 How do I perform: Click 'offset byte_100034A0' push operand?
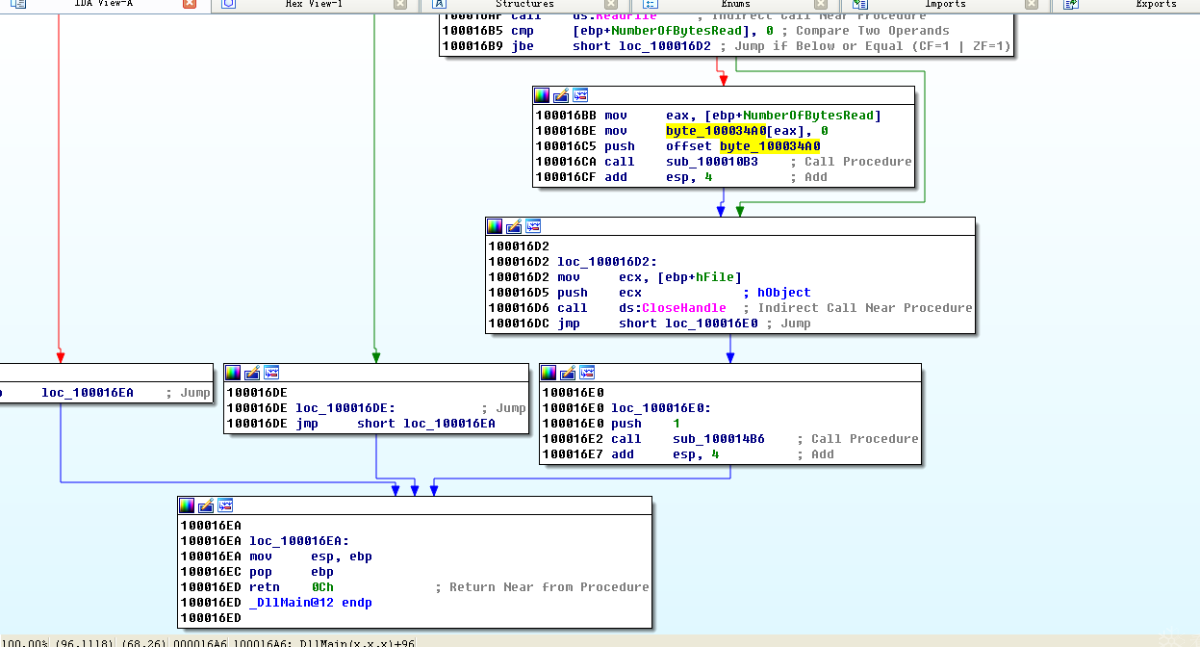(x=742, y=146)
